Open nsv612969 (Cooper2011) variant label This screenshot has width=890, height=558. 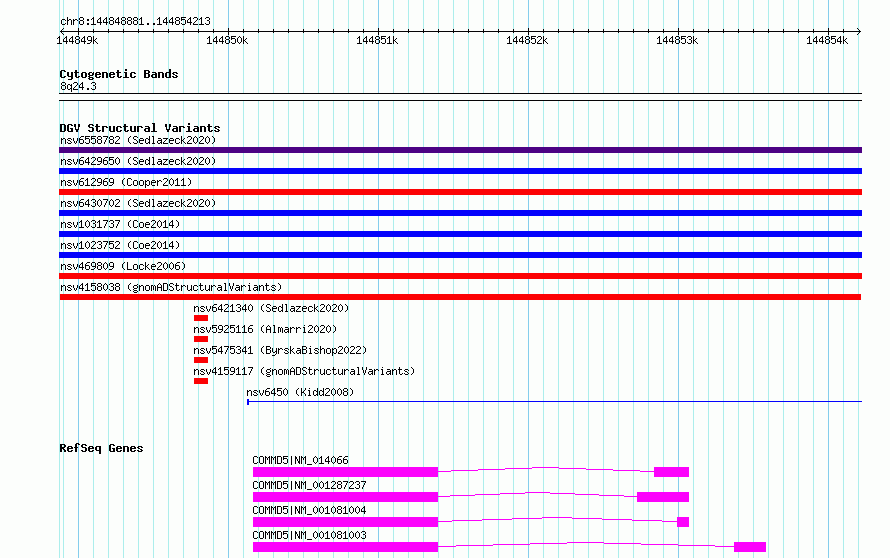(126, 182)
